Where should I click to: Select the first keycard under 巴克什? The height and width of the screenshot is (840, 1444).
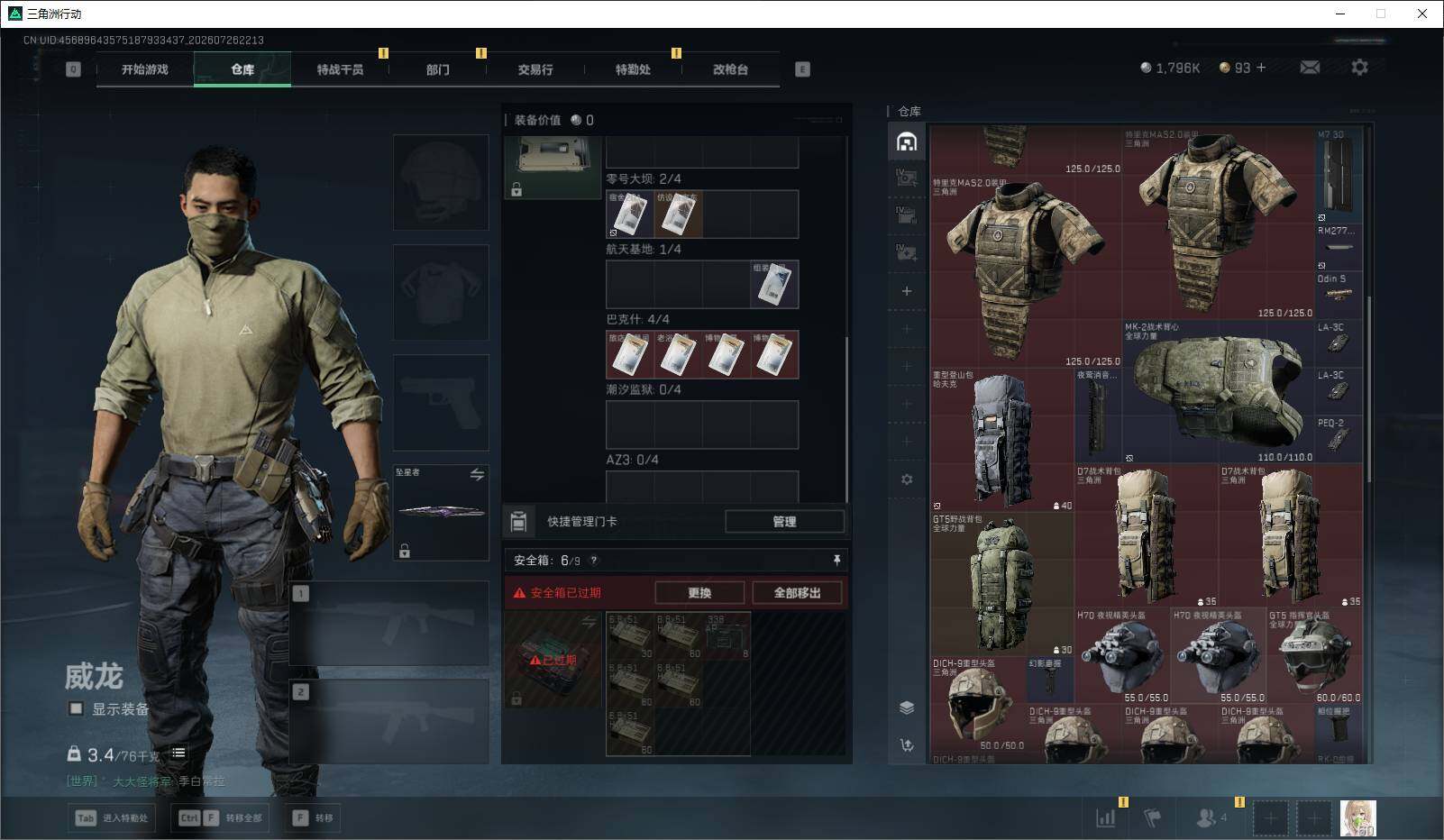pos(630,354)
